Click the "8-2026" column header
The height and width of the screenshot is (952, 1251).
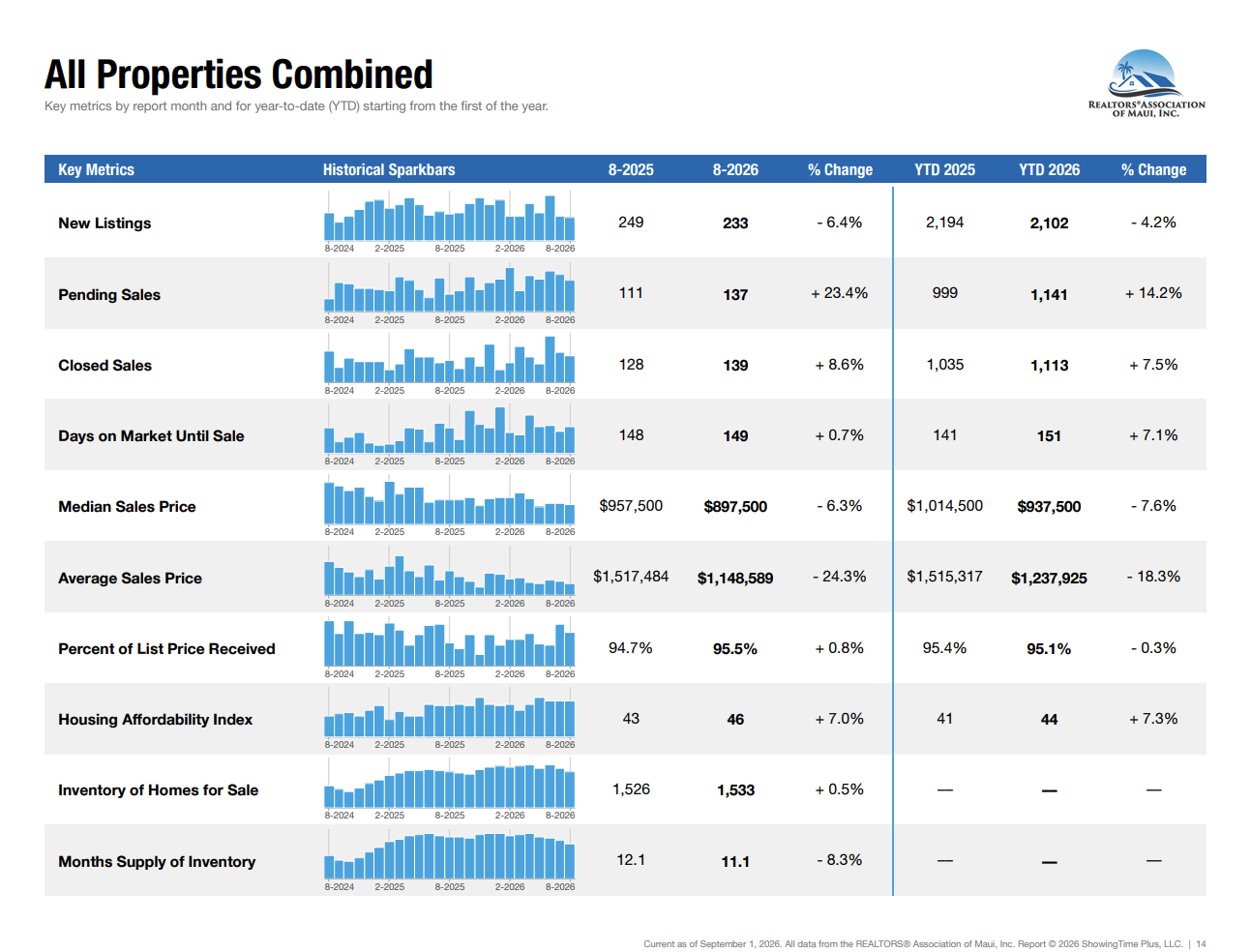pyautogui.click(x=735, y=169)
